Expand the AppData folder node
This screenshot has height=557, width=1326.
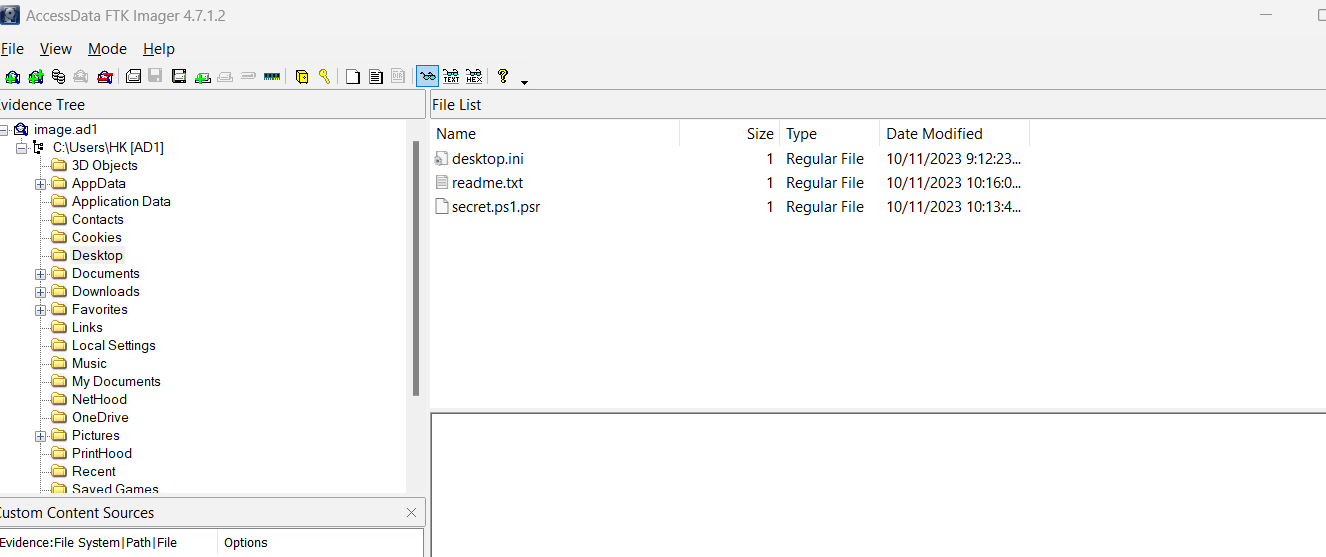41,184
